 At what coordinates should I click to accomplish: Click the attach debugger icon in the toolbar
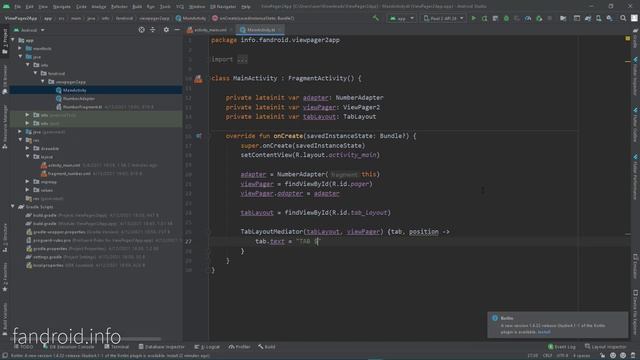[539, 18]
